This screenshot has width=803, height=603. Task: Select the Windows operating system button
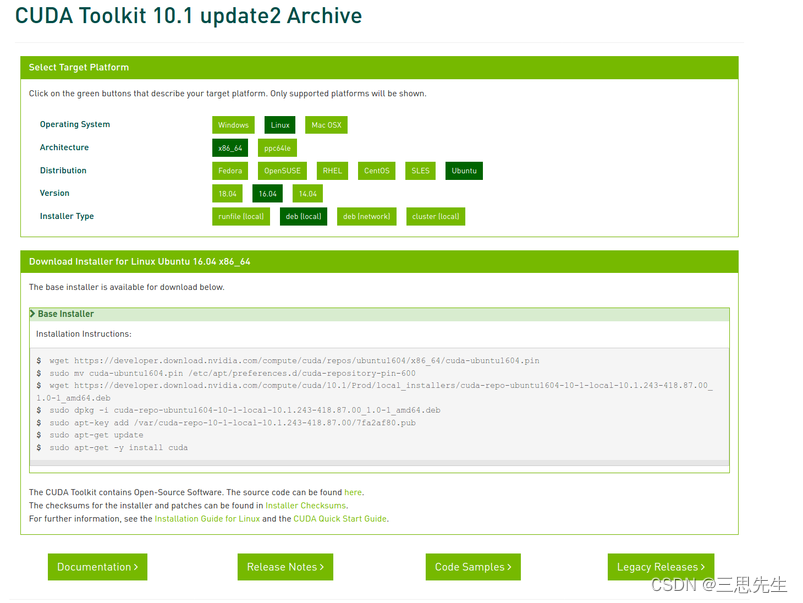pyautogui.click(x=233, y=125)
